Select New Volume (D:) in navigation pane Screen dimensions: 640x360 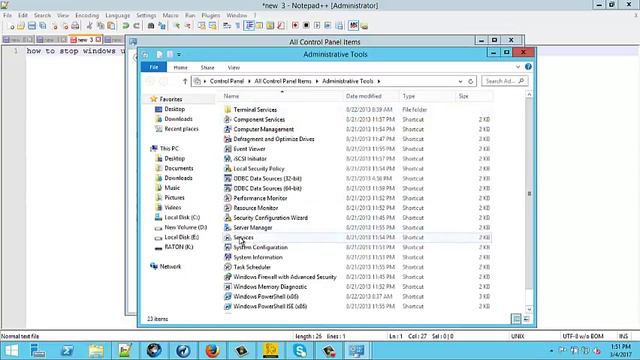185,227
